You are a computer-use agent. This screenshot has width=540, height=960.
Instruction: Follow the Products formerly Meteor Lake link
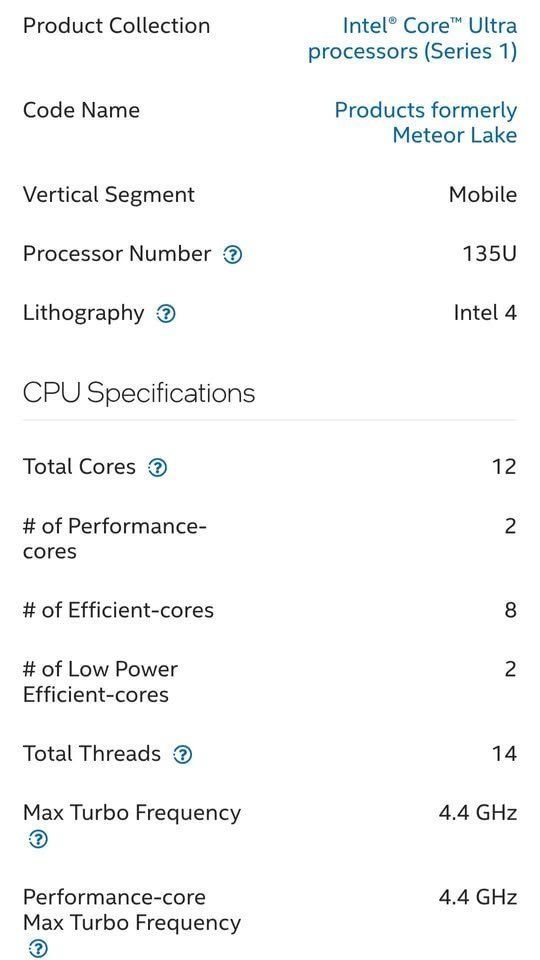click(426, 122)
